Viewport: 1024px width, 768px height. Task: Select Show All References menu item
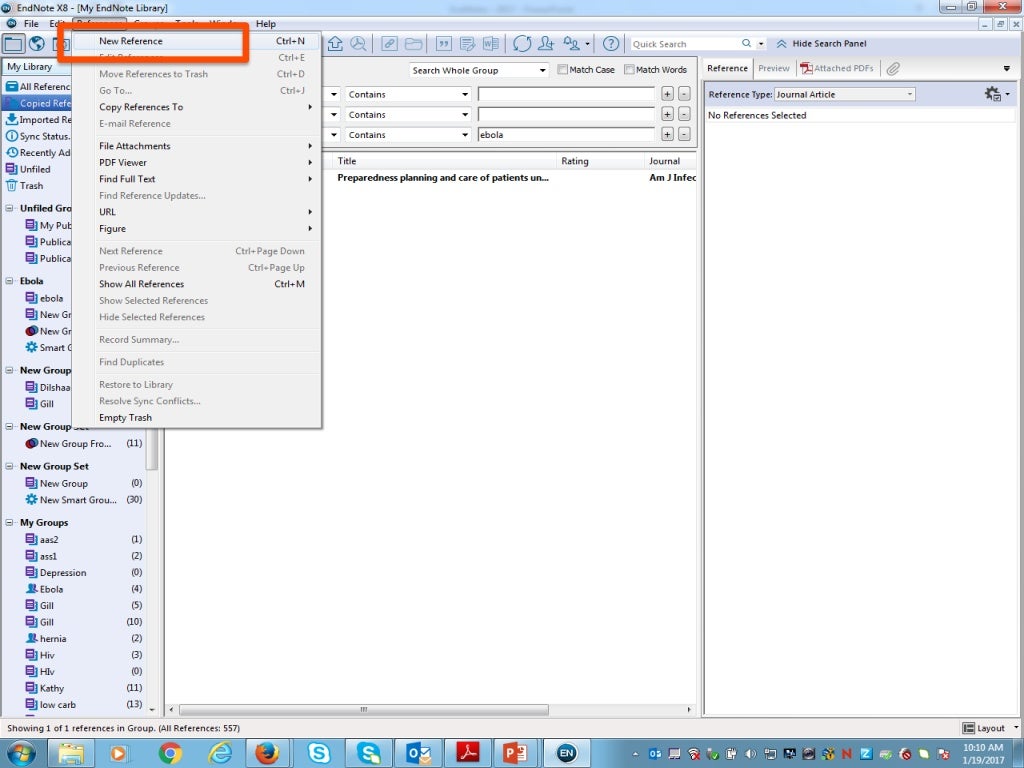coord(197,284)
